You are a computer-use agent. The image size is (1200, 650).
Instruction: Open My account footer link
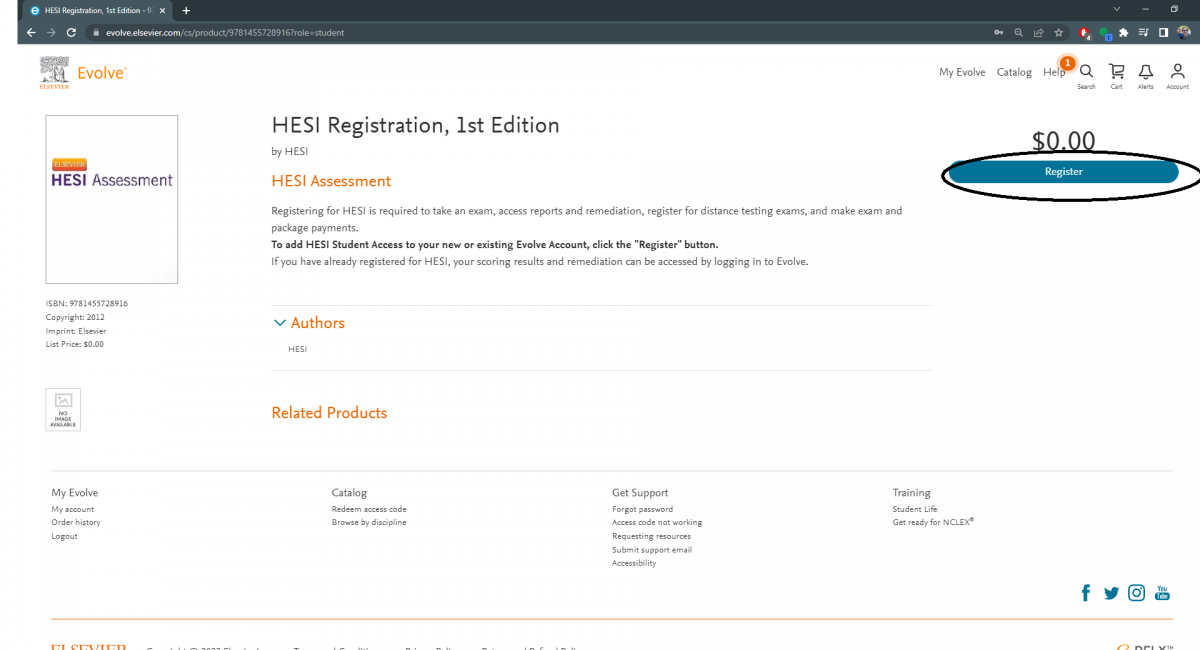click(x=73, y=509)
